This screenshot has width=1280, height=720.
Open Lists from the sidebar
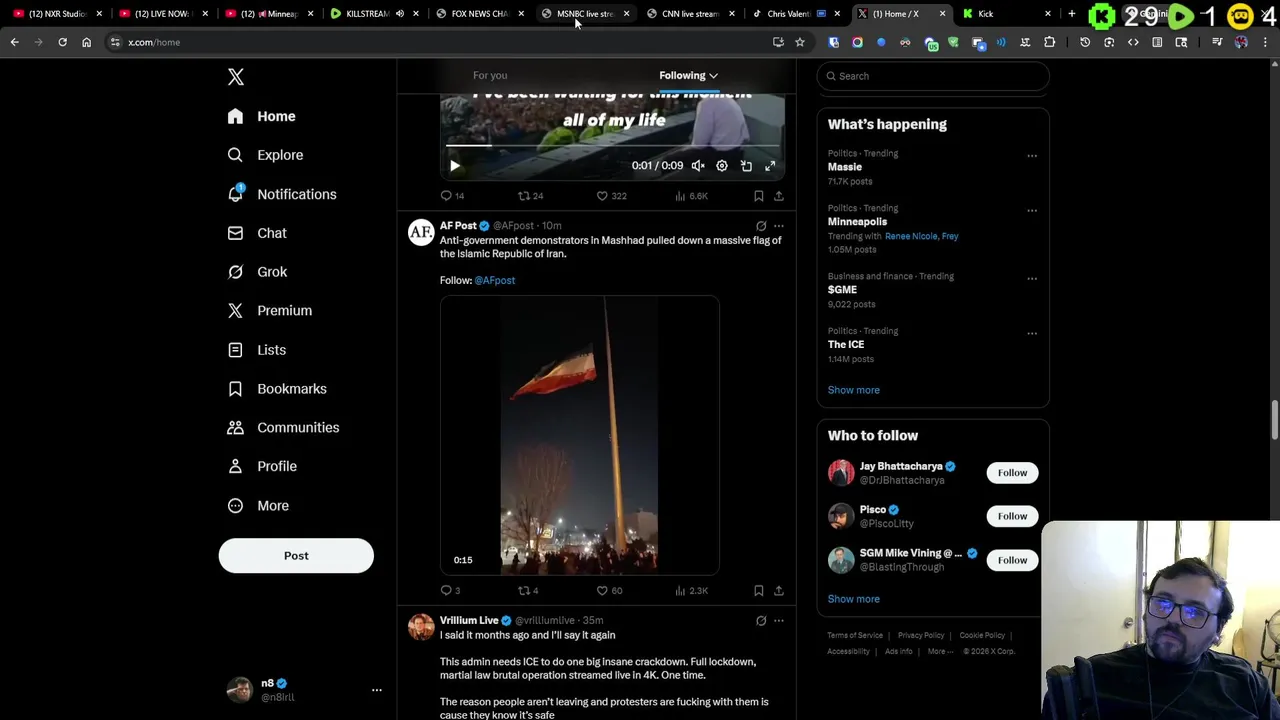pos(258,350)
